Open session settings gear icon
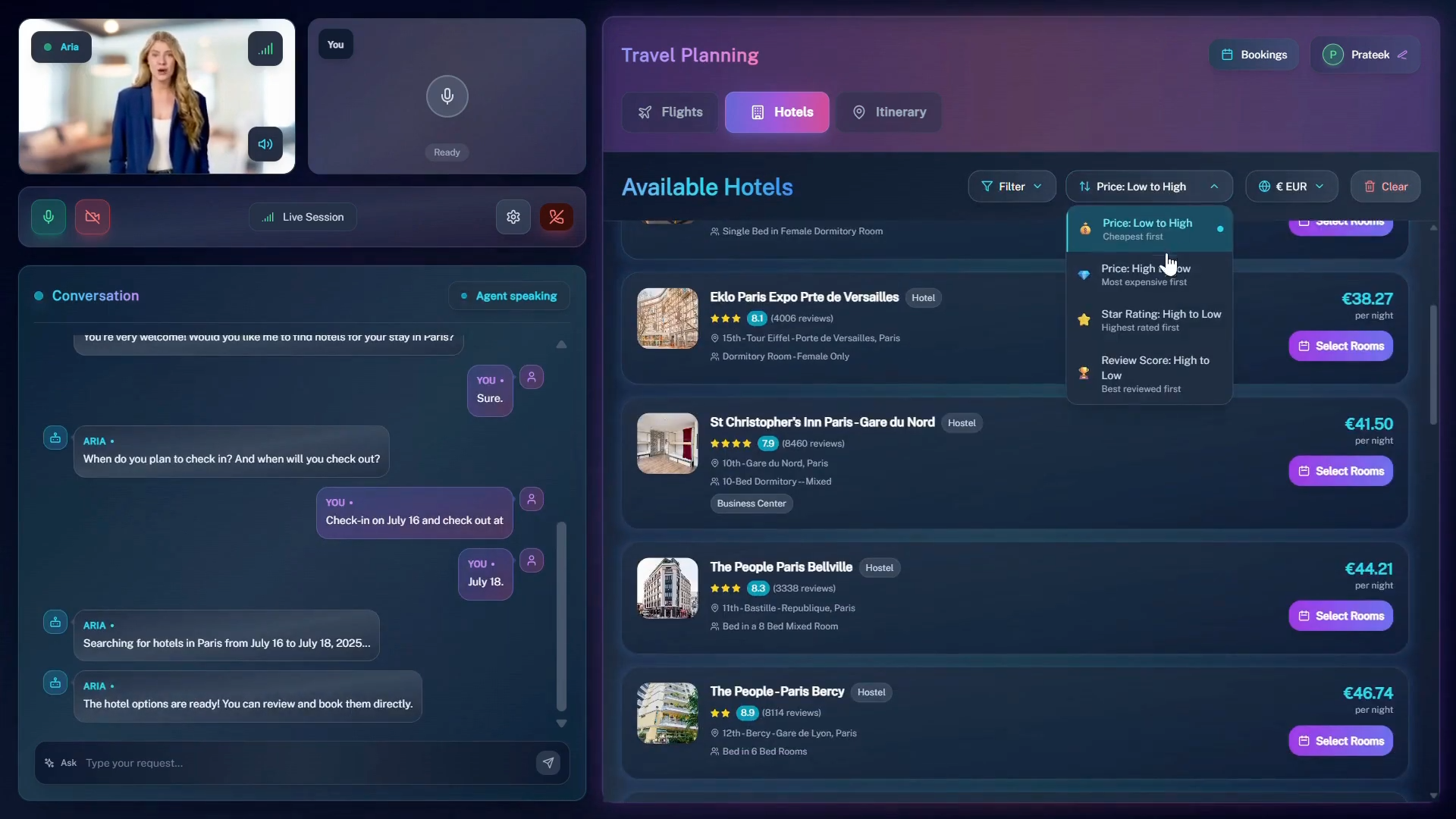Image resolution: width=1456 pixels, height=819 pixels. click(x=513, y=217)
